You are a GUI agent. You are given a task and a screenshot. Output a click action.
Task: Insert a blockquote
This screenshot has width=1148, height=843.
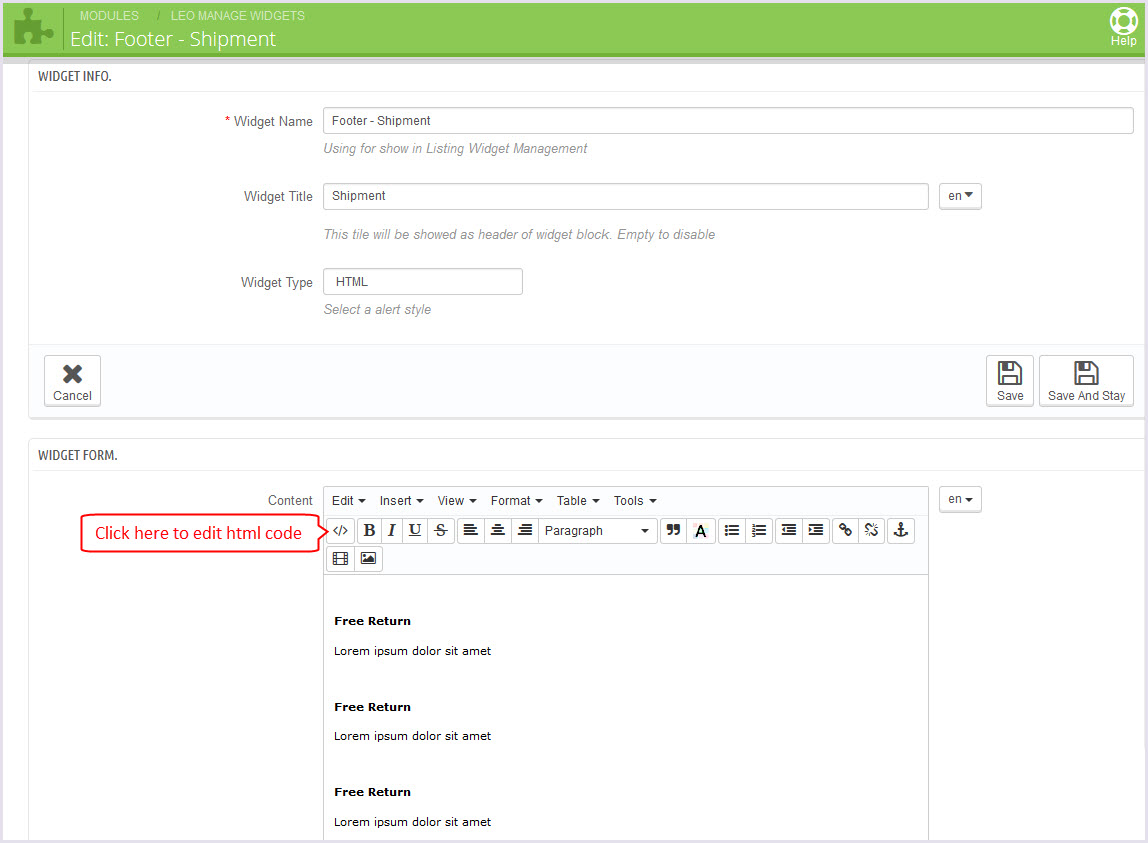click(x=673, y=531)
